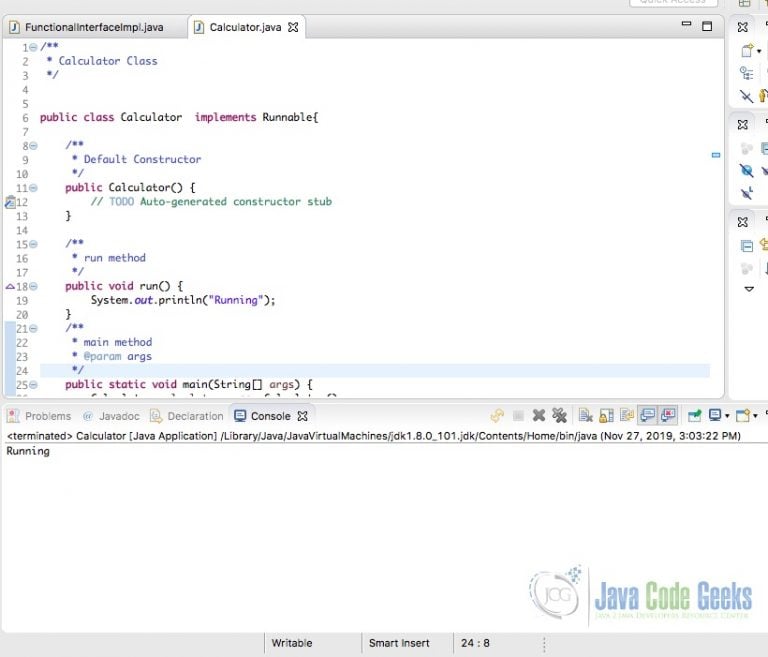The height and width of the screenshot is (657, 768).
Task: Click the Writable status bar entry
Action: pyautogui.click(x=292, y=643)
